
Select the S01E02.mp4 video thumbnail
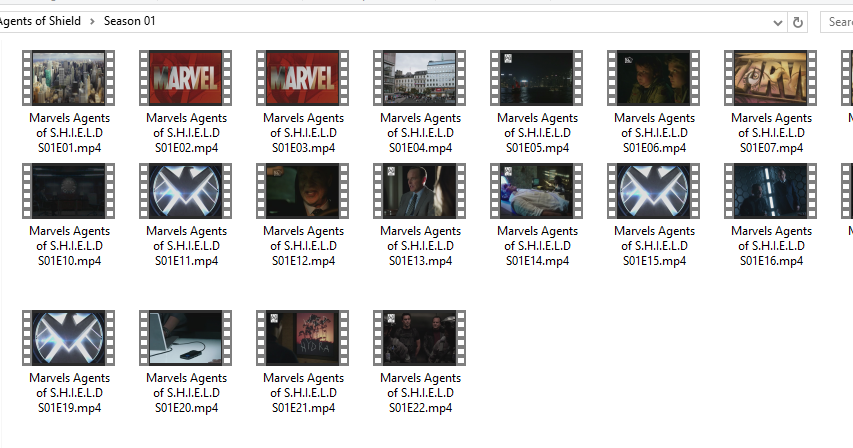(186, 78)
